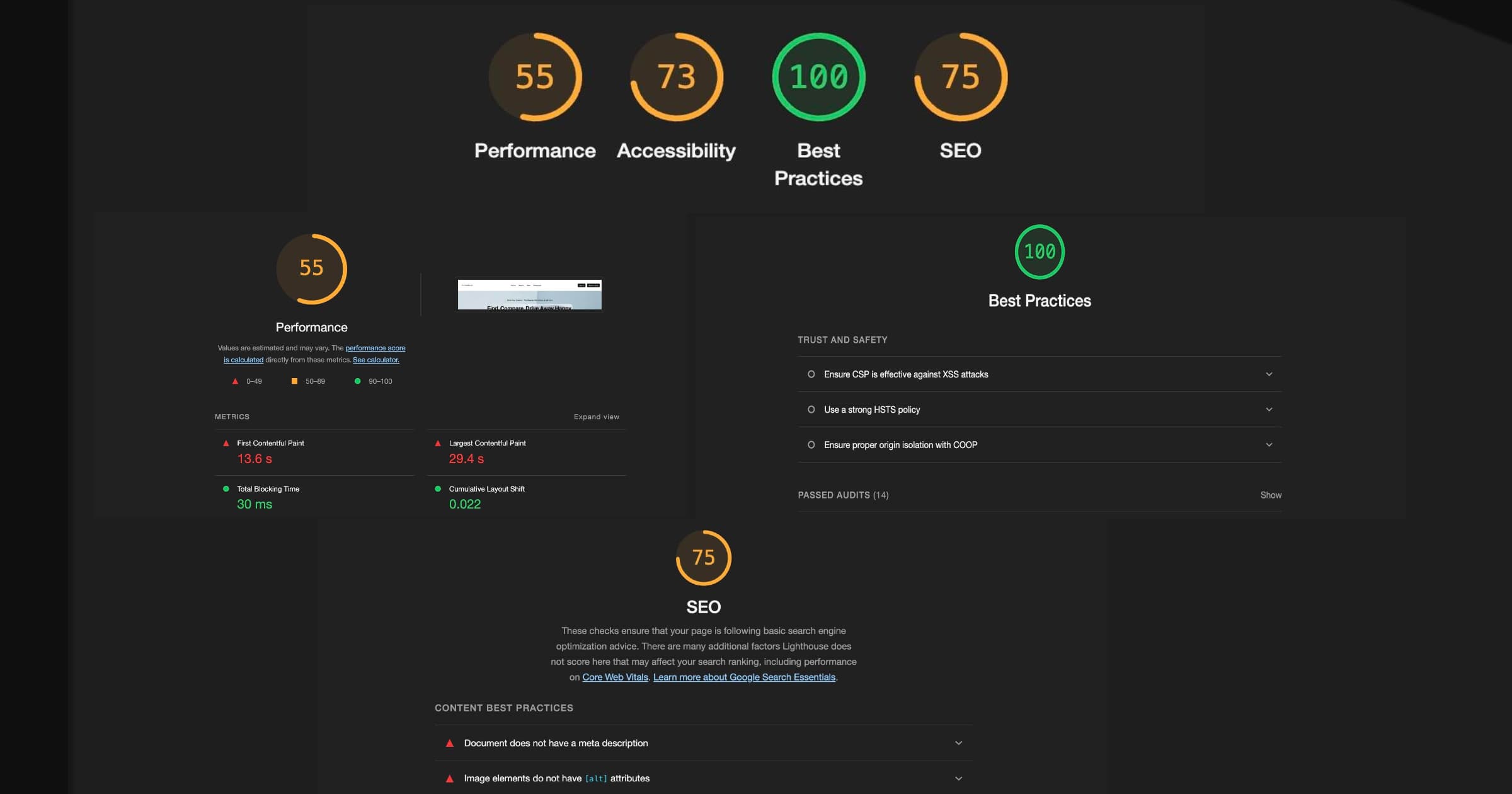Open the performance score is calculated link
The height and width of the screenshot is (794, 1512).
click(x=375, y=348)
